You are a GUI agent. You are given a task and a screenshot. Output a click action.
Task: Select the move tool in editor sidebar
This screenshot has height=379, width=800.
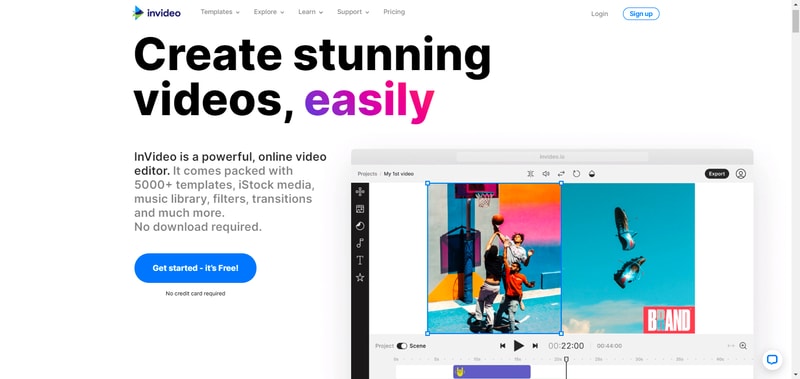(360, 191)
